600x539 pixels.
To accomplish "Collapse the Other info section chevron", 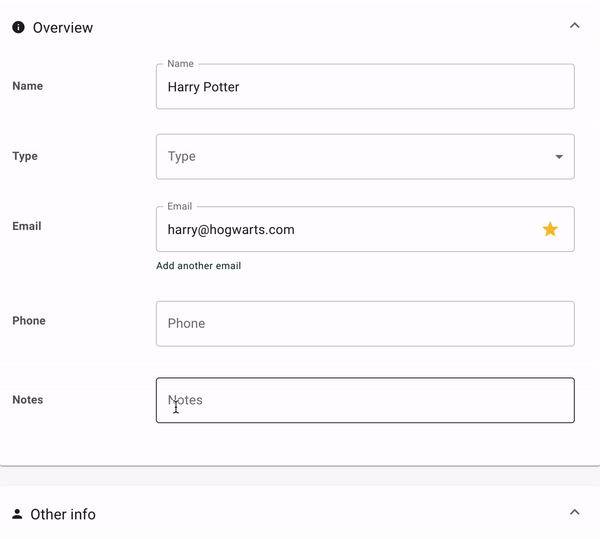I will [x=574, y=512].
